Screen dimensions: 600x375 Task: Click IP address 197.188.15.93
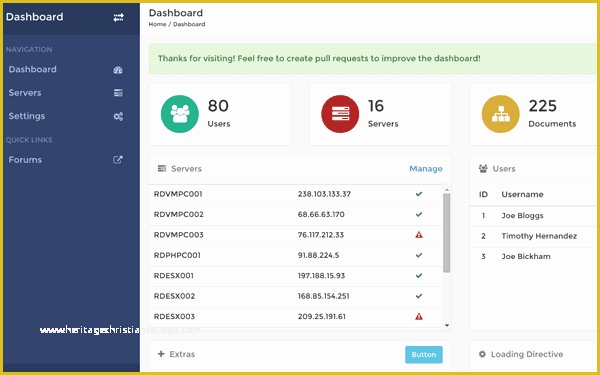point(321,276)
